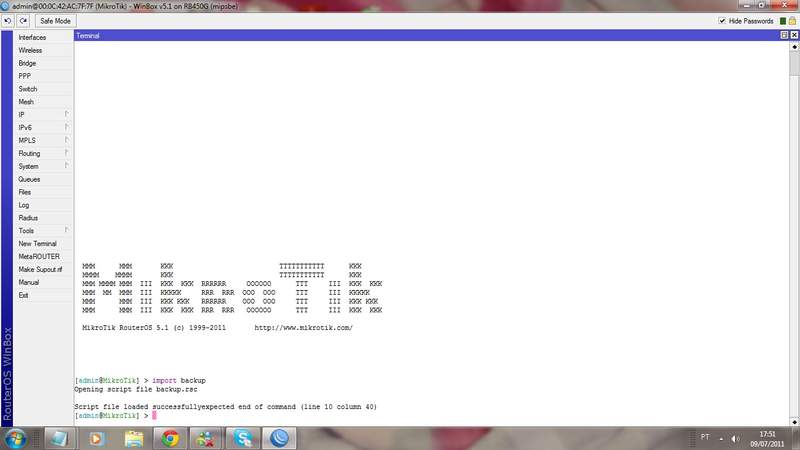Open Windows Media Player from taskbar
Screen dimensions: 800x450
pyautogui.click(x=96, y=439)
